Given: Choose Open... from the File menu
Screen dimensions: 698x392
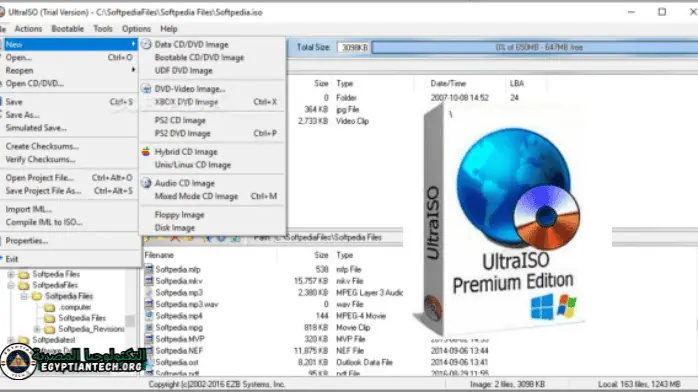Looking at the screenshot, I should click(x=69, y=57).
